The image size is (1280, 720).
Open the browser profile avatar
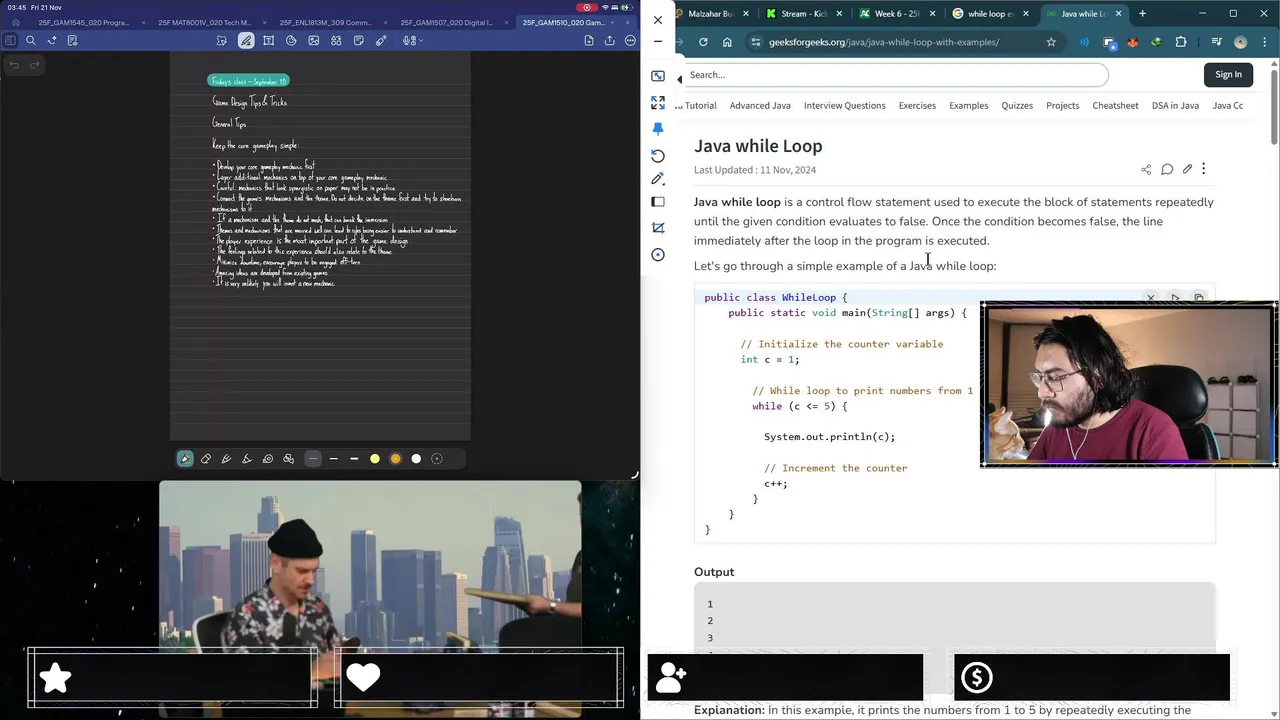(x=1241, y=42)
